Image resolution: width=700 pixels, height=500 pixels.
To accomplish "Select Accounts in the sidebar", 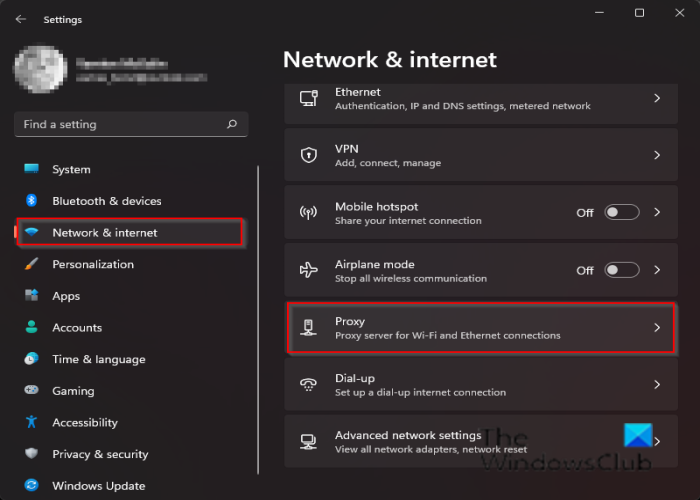I will click(77, 327).
